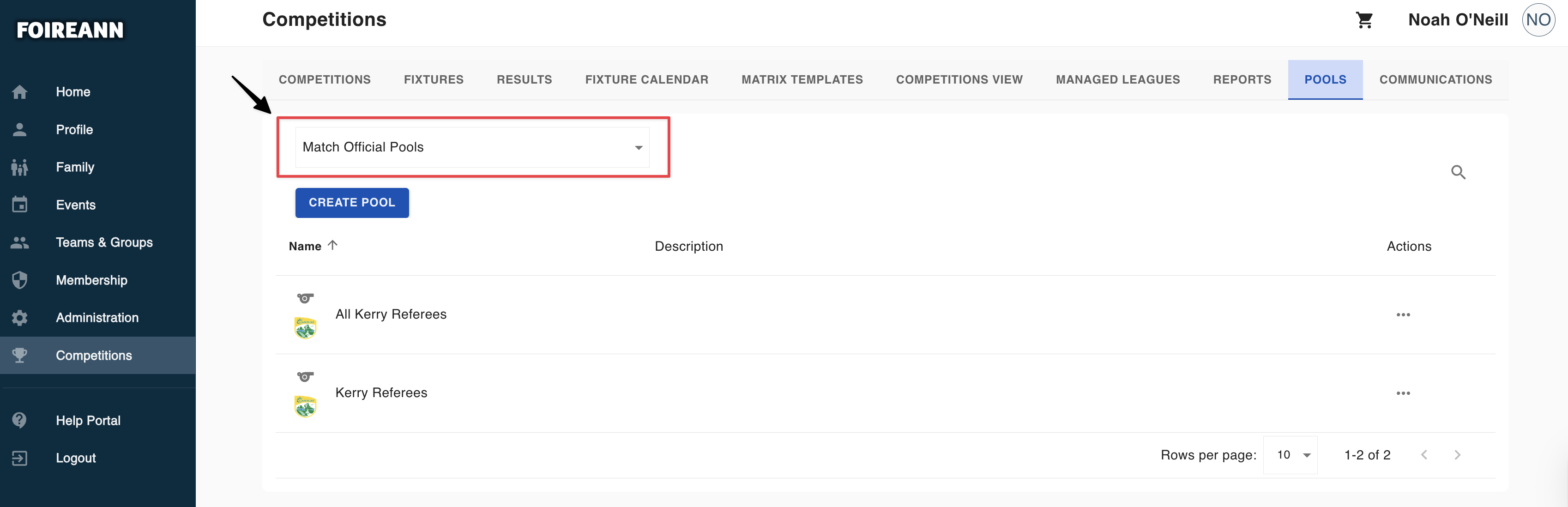Switch to the Results tab
The height and width of the screenshot is (507, 1568).
524,80
